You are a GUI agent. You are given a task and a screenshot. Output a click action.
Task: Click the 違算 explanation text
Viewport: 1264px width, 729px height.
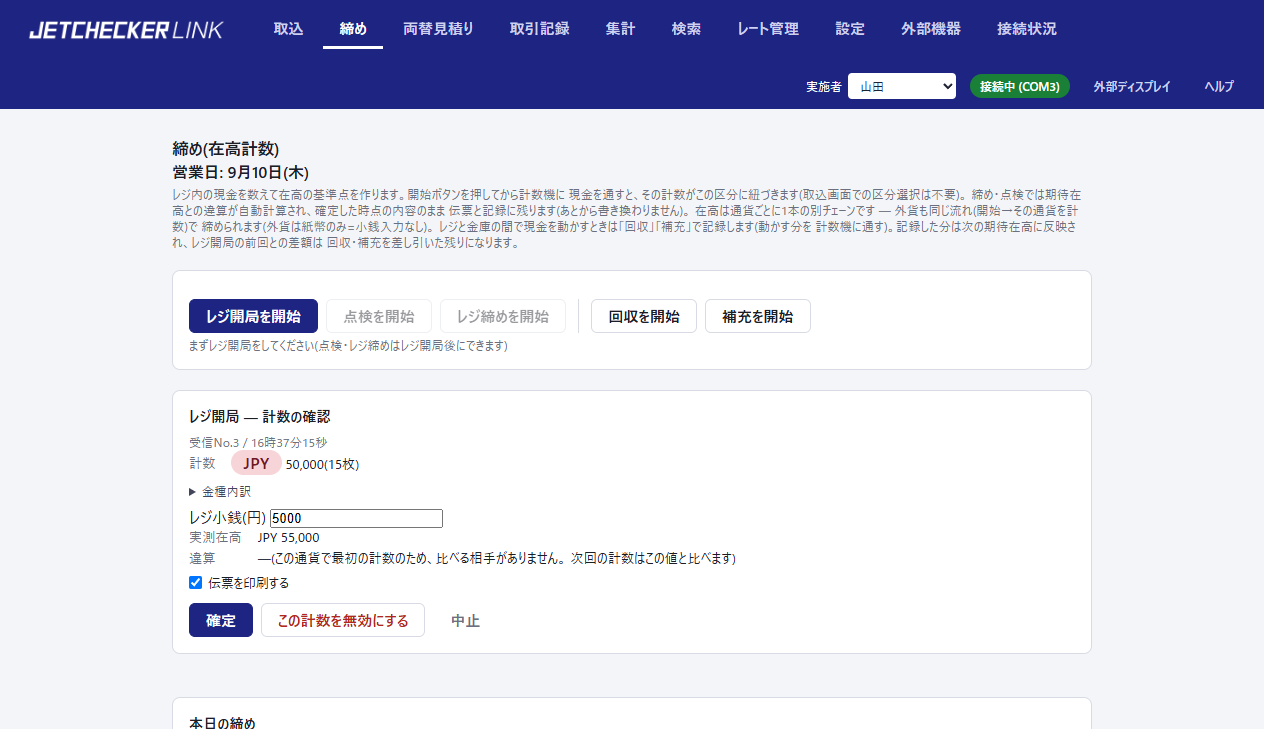[497, 558]
